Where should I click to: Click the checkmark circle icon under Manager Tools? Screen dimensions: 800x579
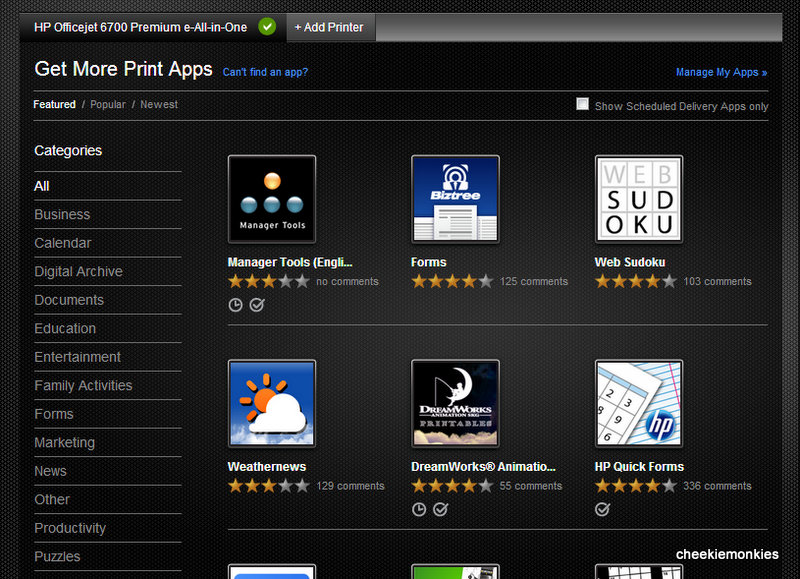tap(257, 305)
